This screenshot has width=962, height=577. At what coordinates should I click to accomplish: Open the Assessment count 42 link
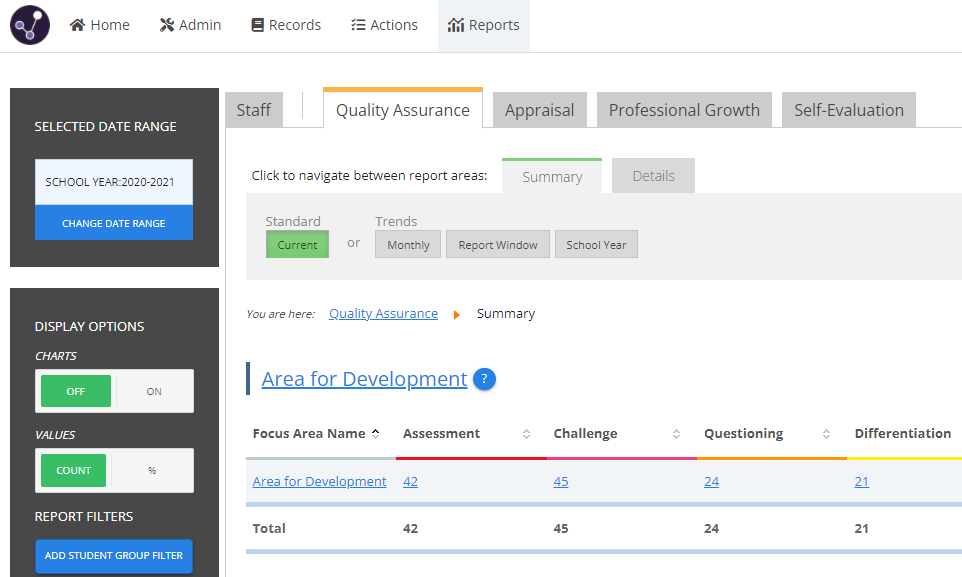[410, 482]
